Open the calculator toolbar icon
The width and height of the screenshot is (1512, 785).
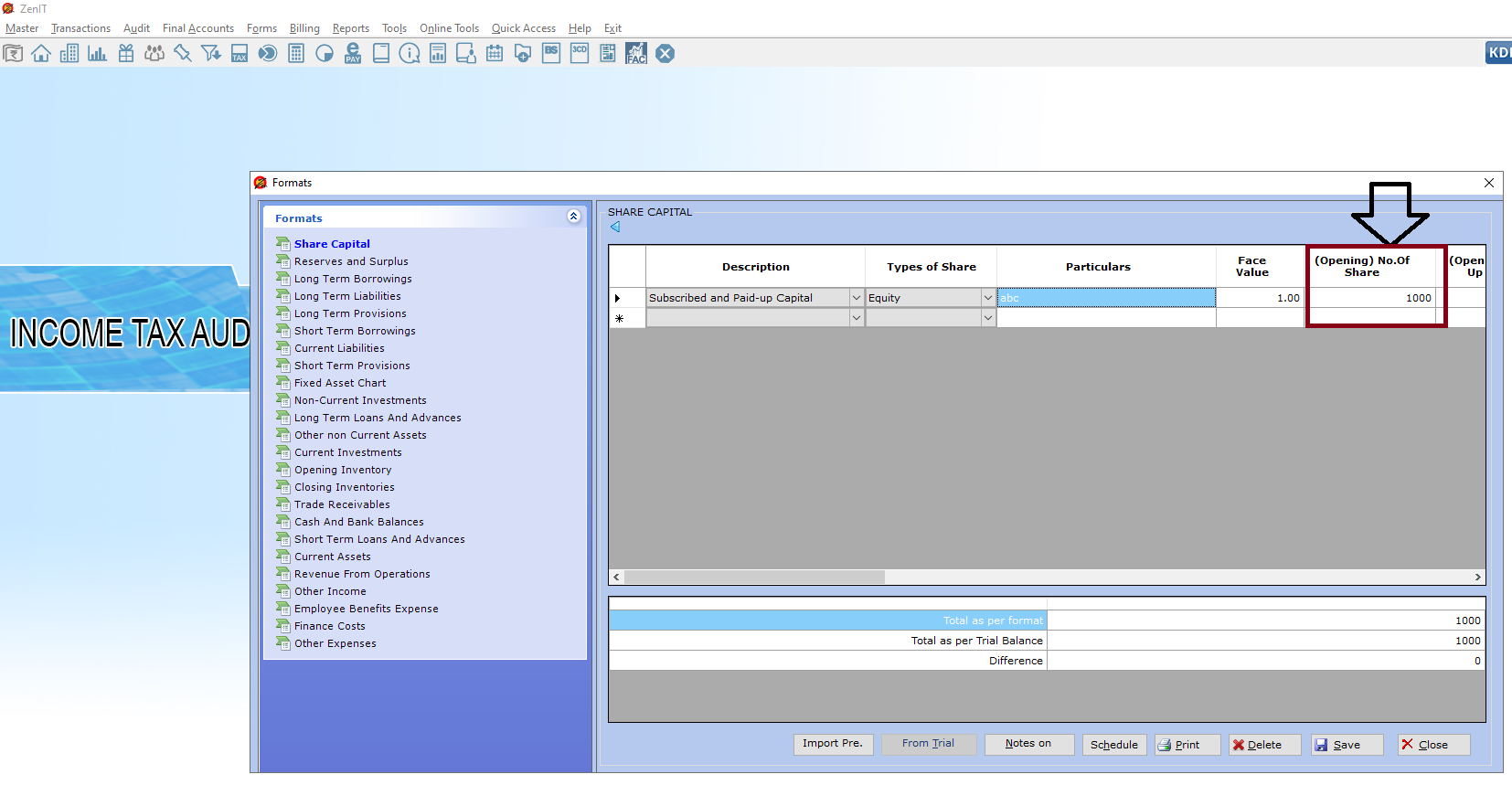(x=296, y=54)
